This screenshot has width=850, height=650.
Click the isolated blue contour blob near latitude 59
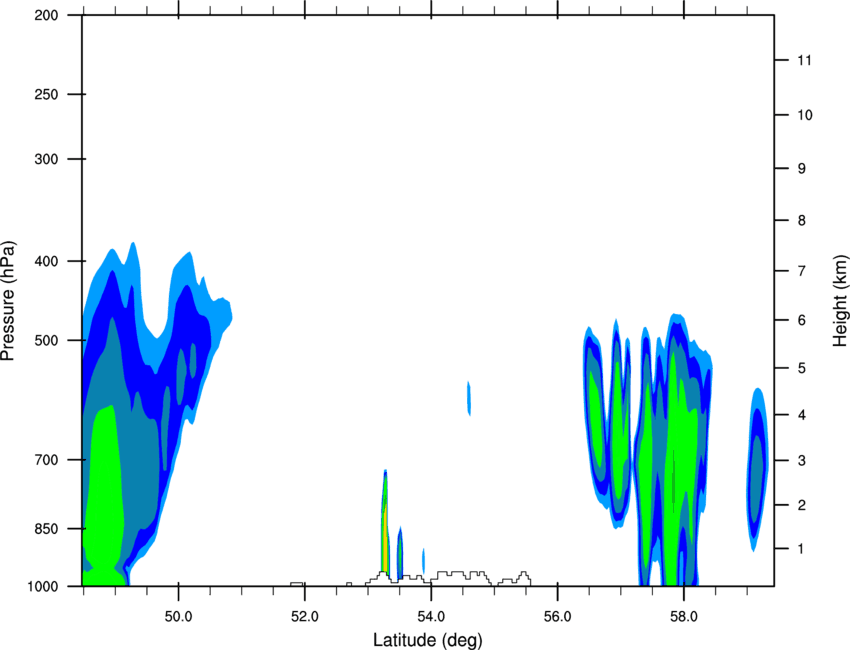pos(757,469)
